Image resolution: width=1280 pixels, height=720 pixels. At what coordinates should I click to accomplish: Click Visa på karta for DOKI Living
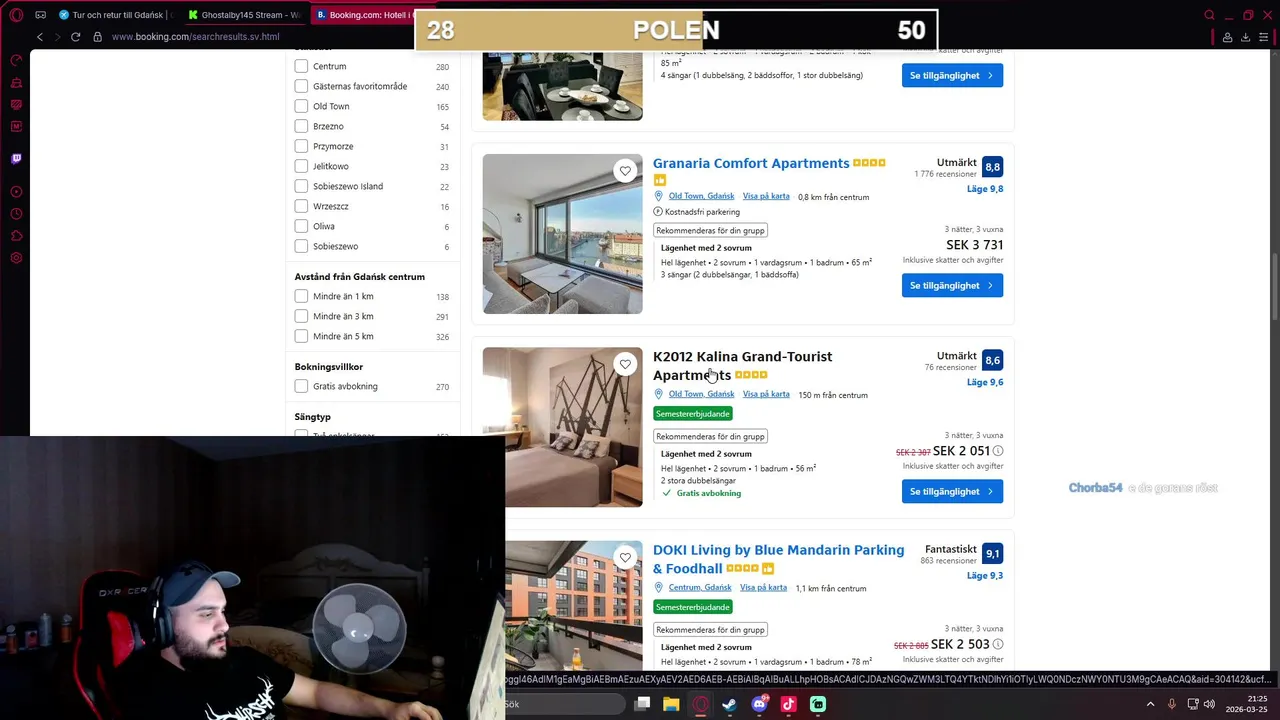[763, 587]
